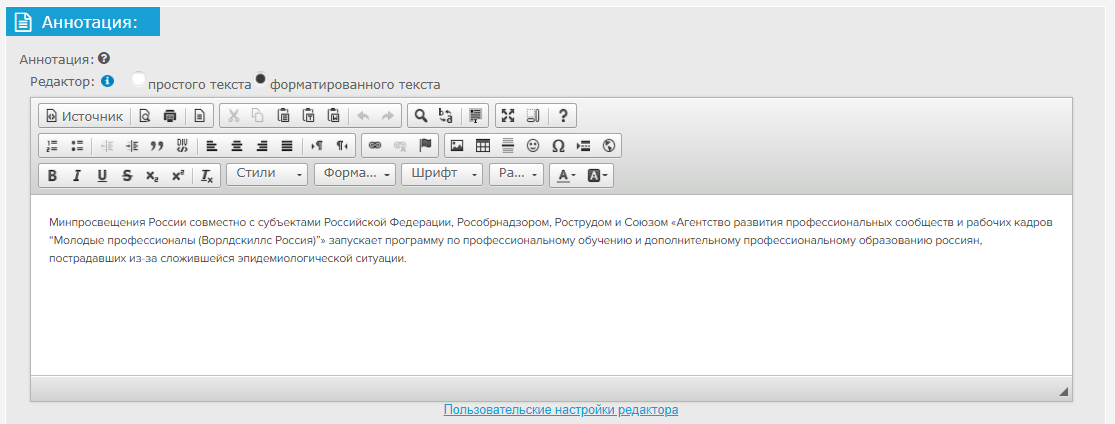
Task: Maximize the editor to fullscreen
Action: pos(508,116)
